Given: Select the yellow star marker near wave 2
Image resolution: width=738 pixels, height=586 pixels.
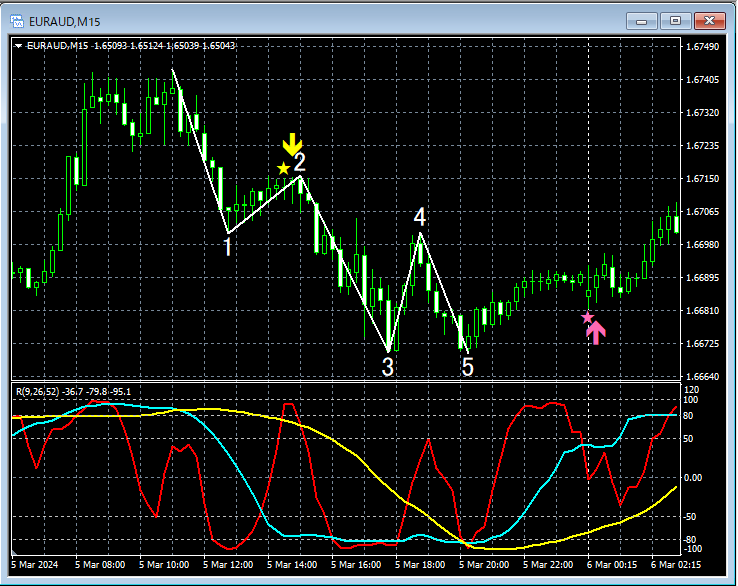Looking at the screenshot, I should [x=283, y=169].
